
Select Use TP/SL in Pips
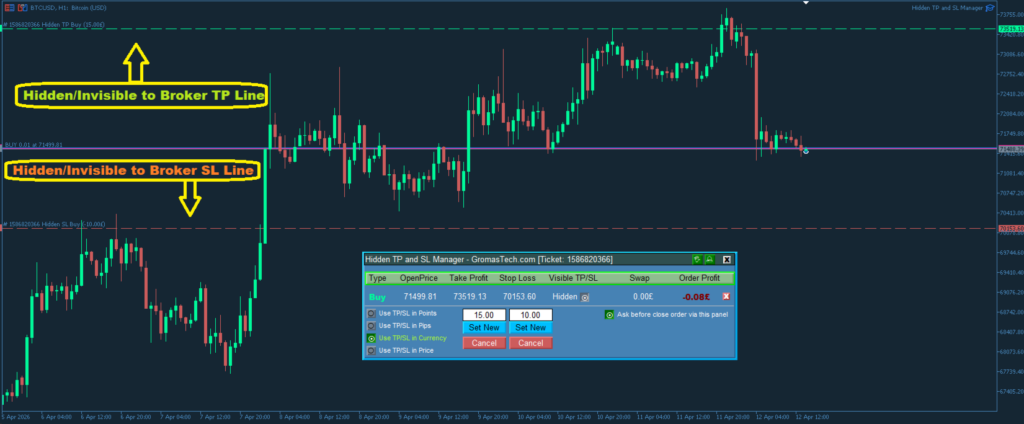(371, 325)
